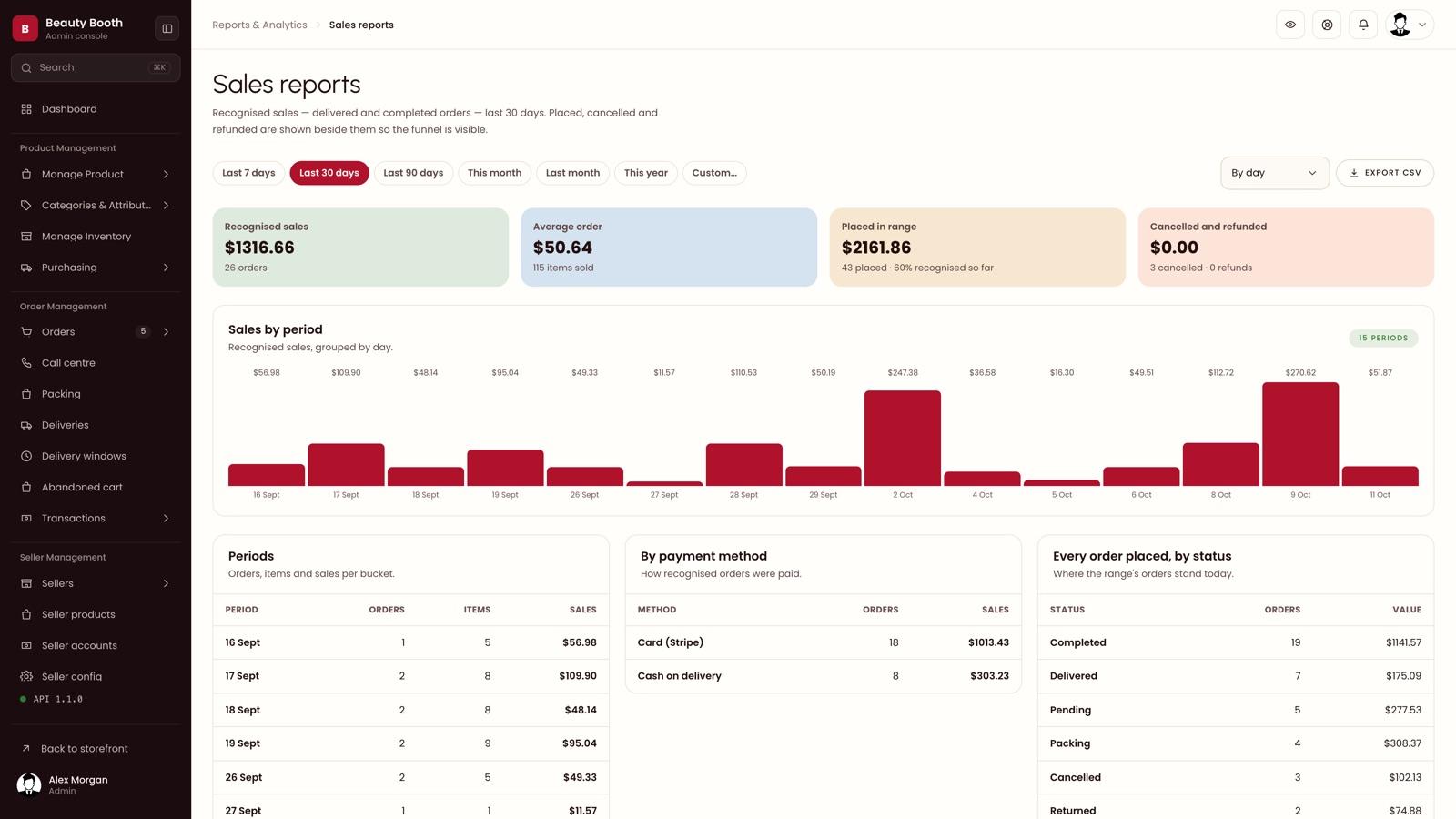Expand the Orders submenu chevron
Screen dimensions: 1456x819
(x=166, y=332)
